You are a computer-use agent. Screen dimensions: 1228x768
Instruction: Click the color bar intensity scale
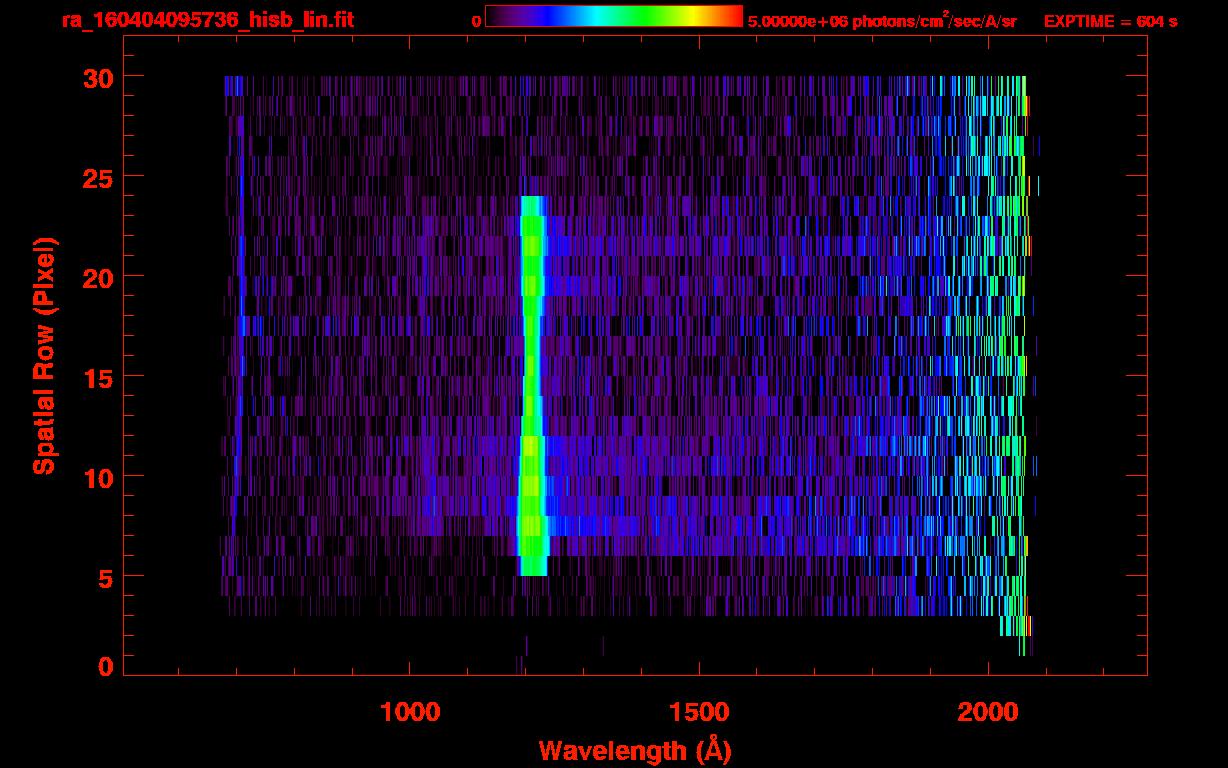pyautogui.click(x=614, y=16)
